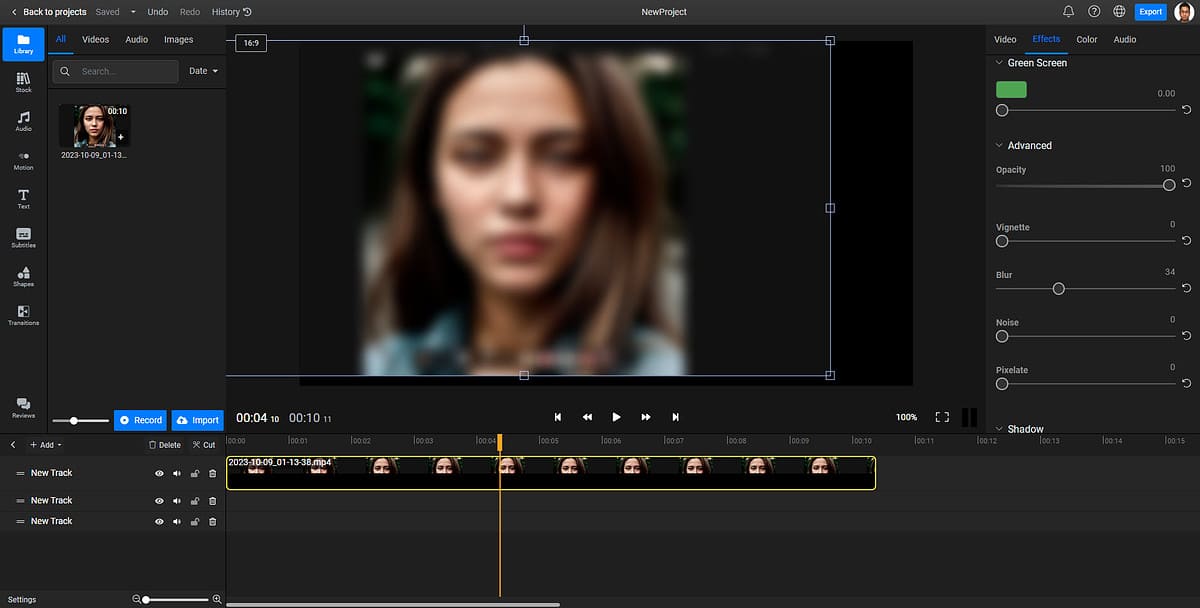Image resolution: width=1200 pixels, height=608 pixels.
Task: Open the Subtitles panel
Action: [23, 237]
